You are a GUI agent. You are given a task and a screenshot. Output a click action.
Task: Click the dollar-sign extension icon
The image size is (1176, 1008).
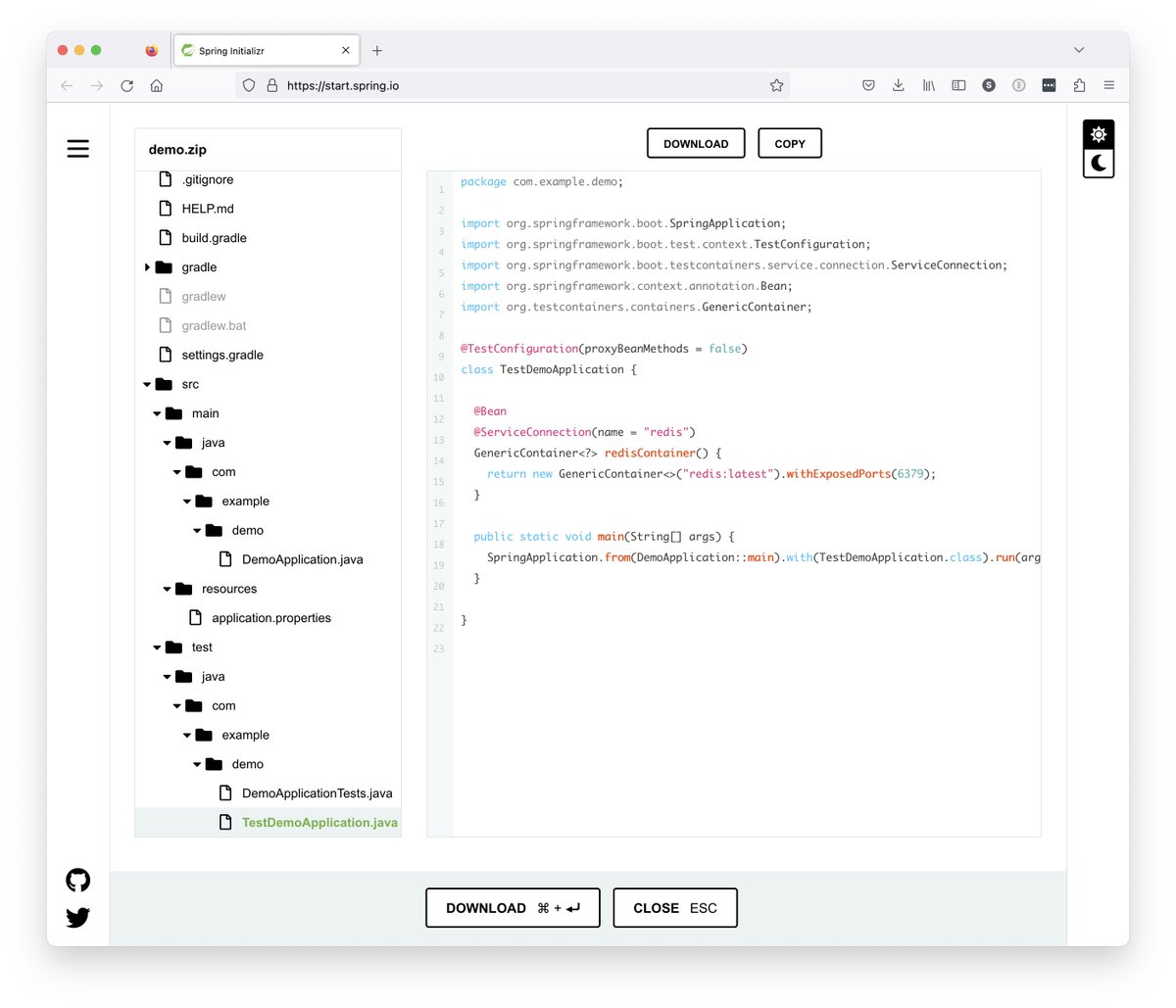[989, 85]
